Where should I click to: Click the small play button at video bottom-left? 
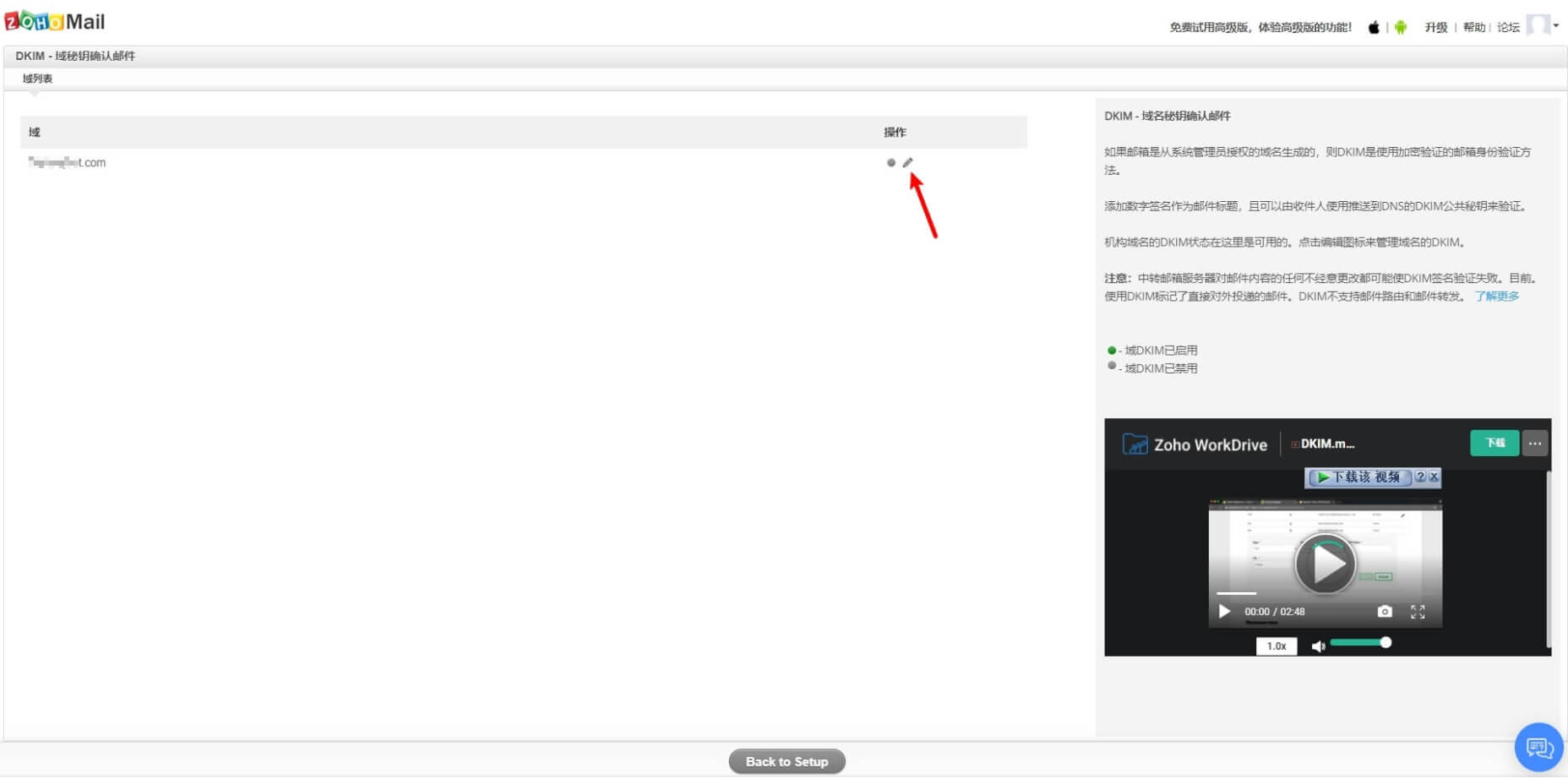click(x=1224, y=611)
